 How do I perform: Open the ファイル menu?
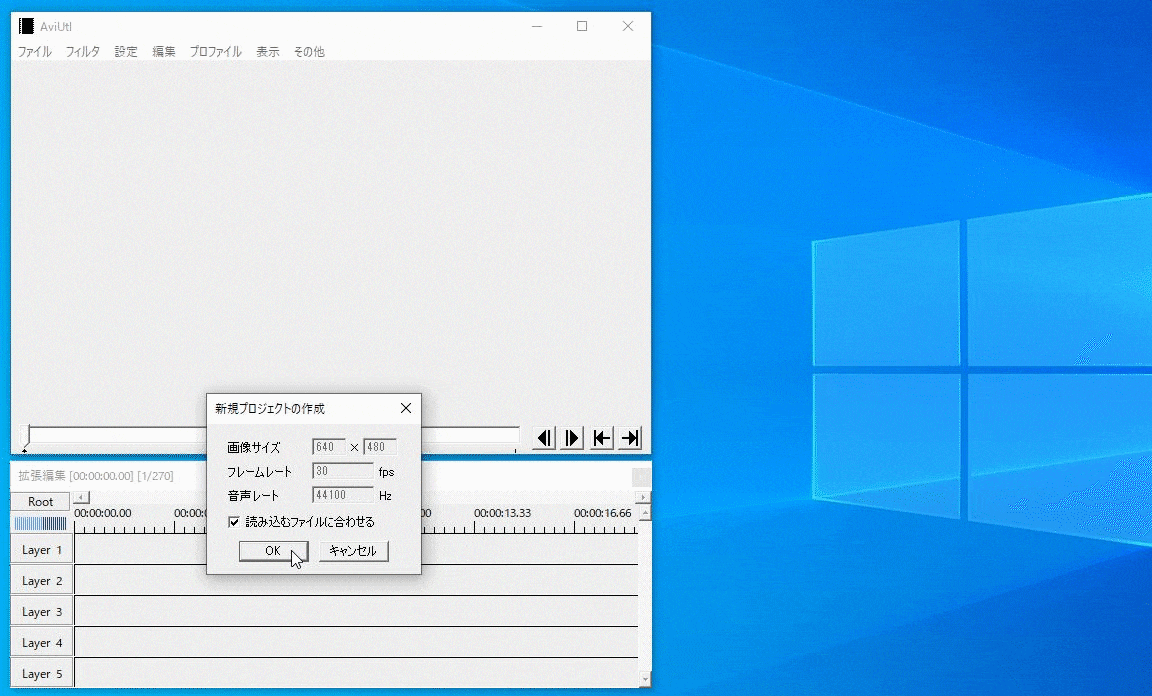[x=35, y=51]
